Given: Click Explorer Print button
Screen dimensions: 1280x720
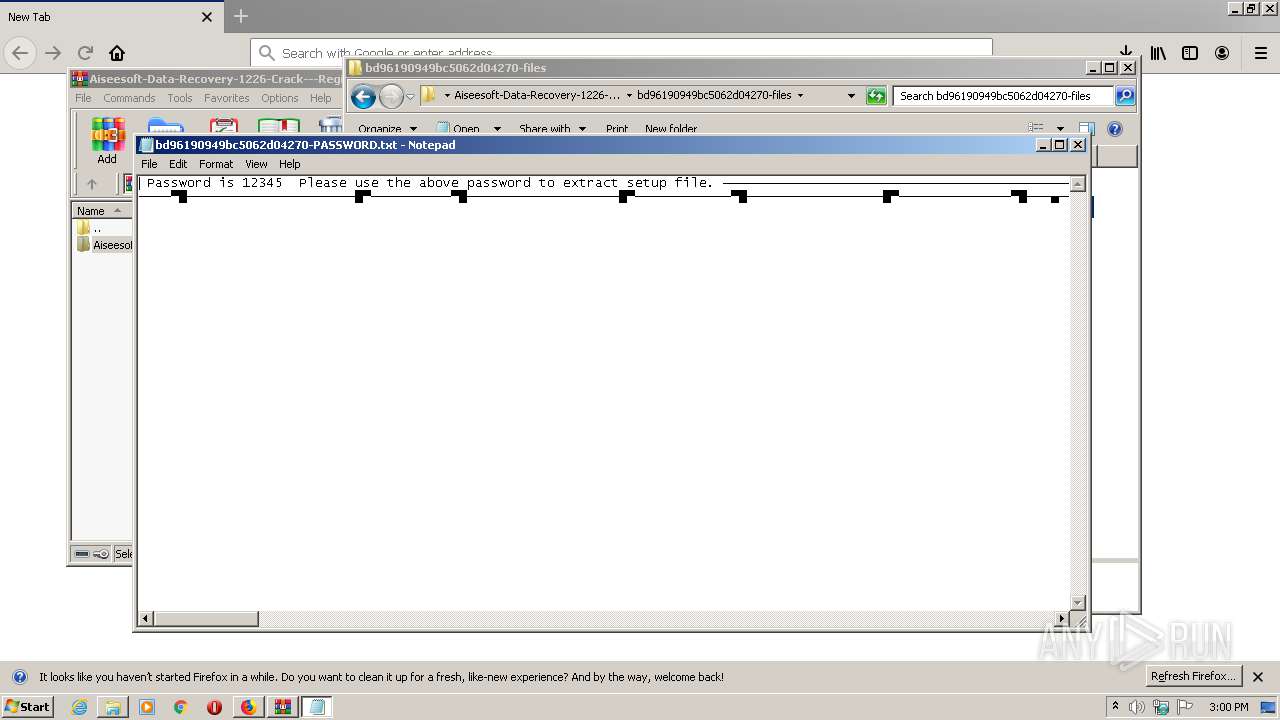Looking at the screenshot, I should tap(617, 129).
